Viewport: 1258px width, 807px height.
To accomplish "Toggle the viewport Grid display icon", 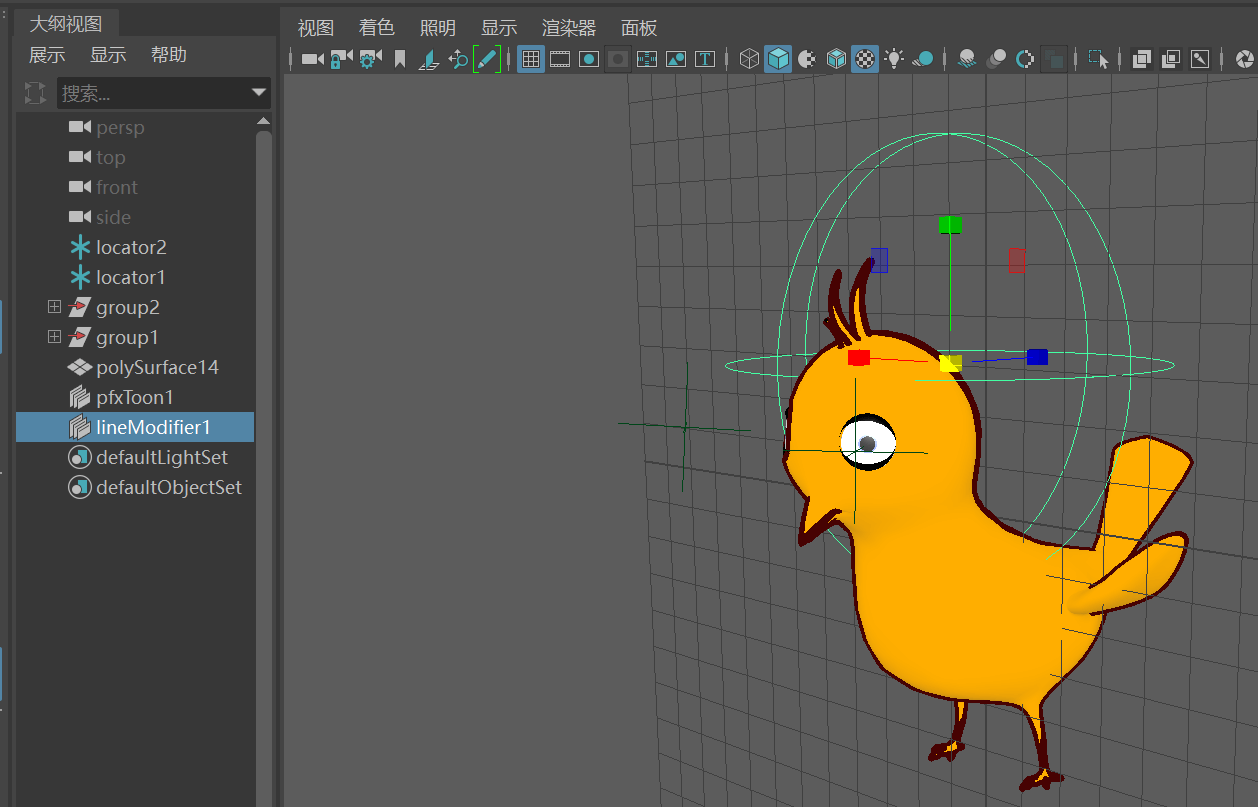I will (531, 59).
